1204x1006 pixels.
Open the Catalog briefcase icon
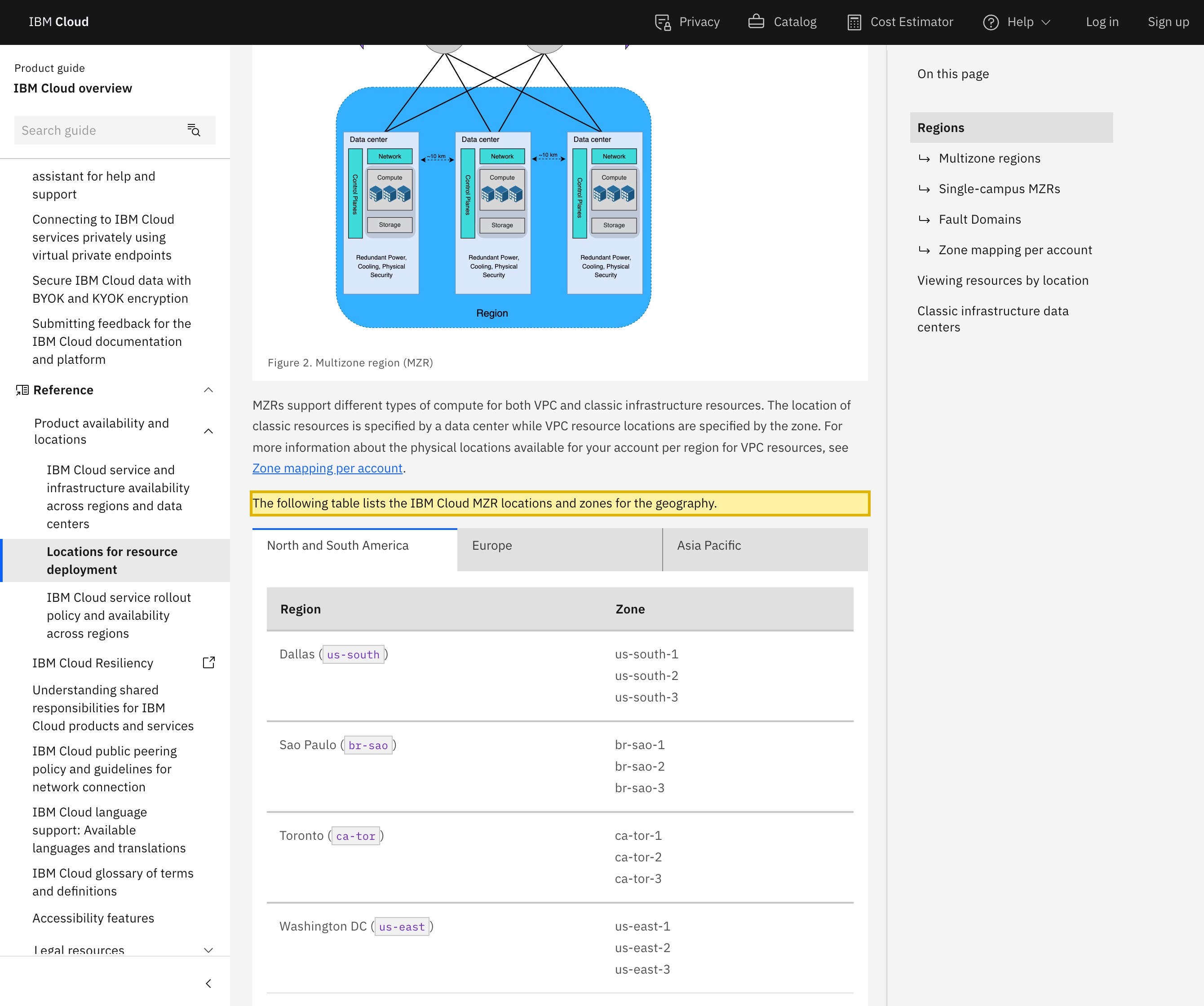click(x=756, y=22)
